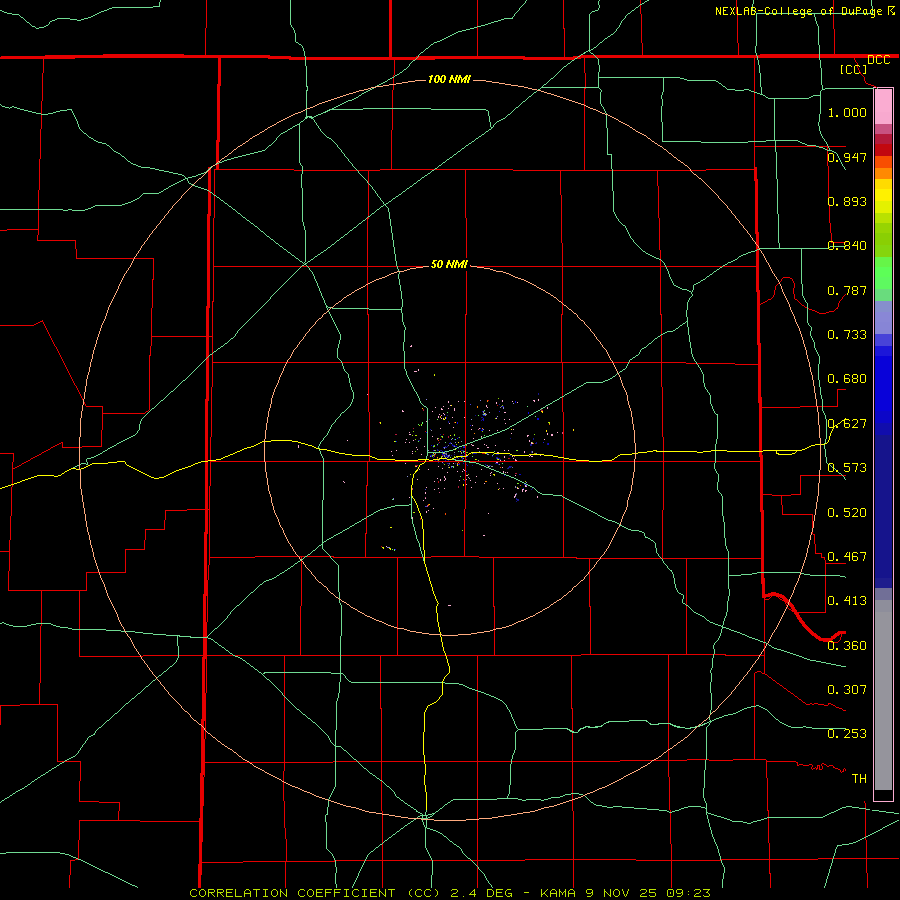
Task: Click the [CC] legend title
Action: pyautogui.click(x=854, y=69)
